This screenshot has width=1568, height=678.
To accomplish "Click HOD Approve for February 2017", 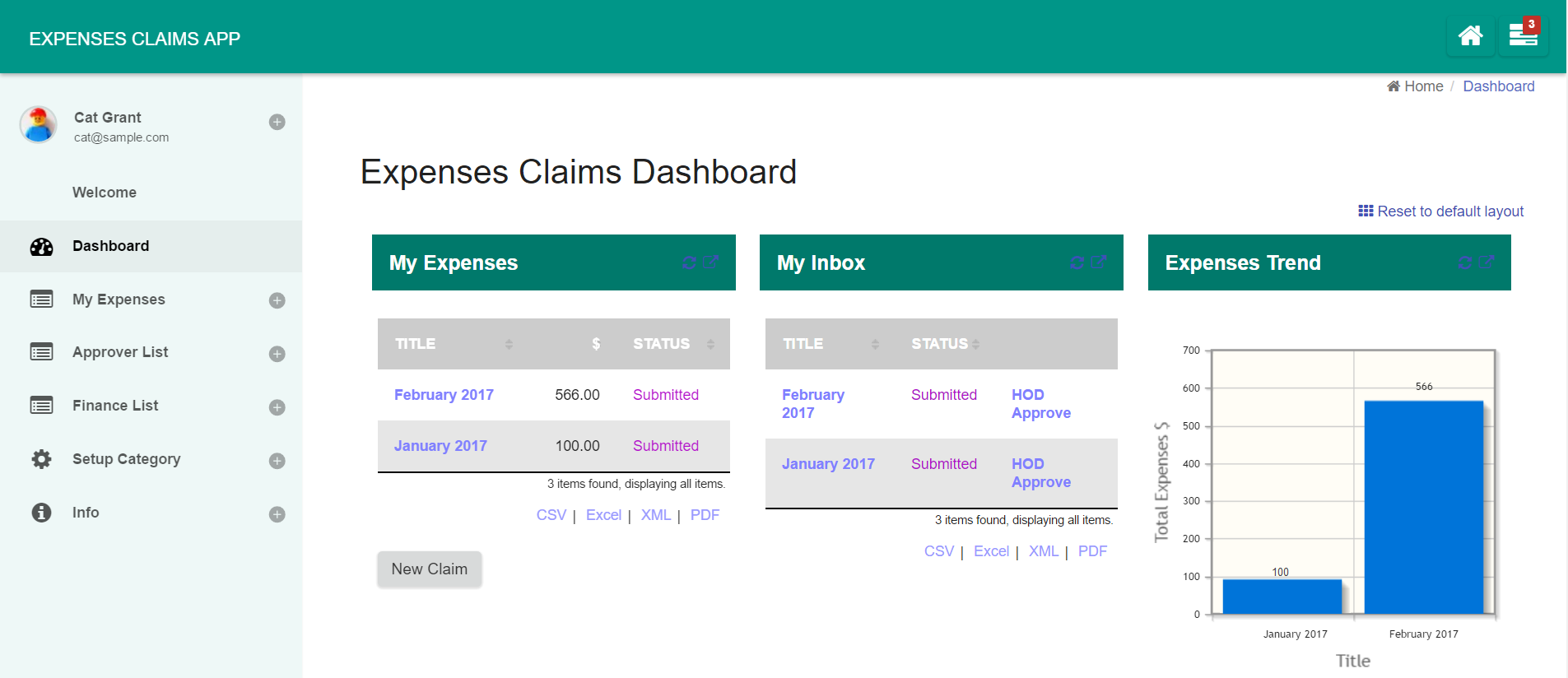I will (x=1040, y=404).
